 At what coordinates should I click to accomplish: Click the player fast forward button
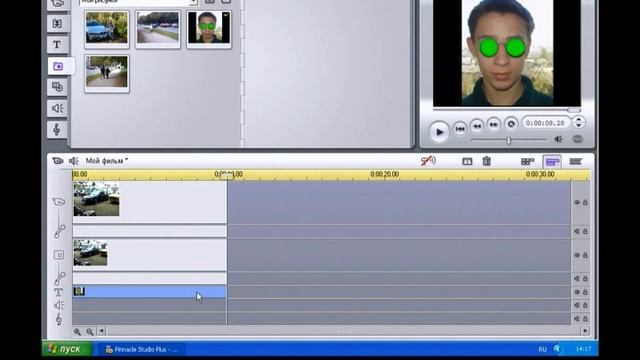(x=493, y=124)
